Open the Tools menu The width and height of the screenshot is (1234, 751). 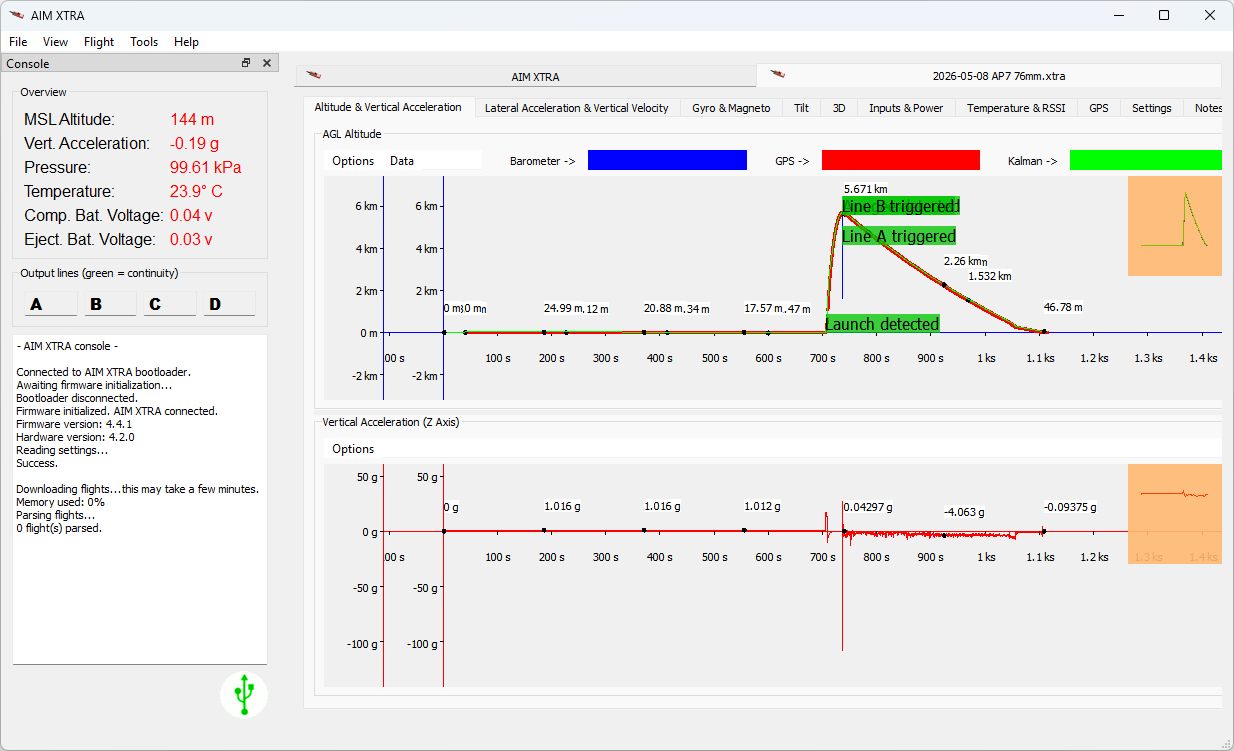tap(144, 42)
